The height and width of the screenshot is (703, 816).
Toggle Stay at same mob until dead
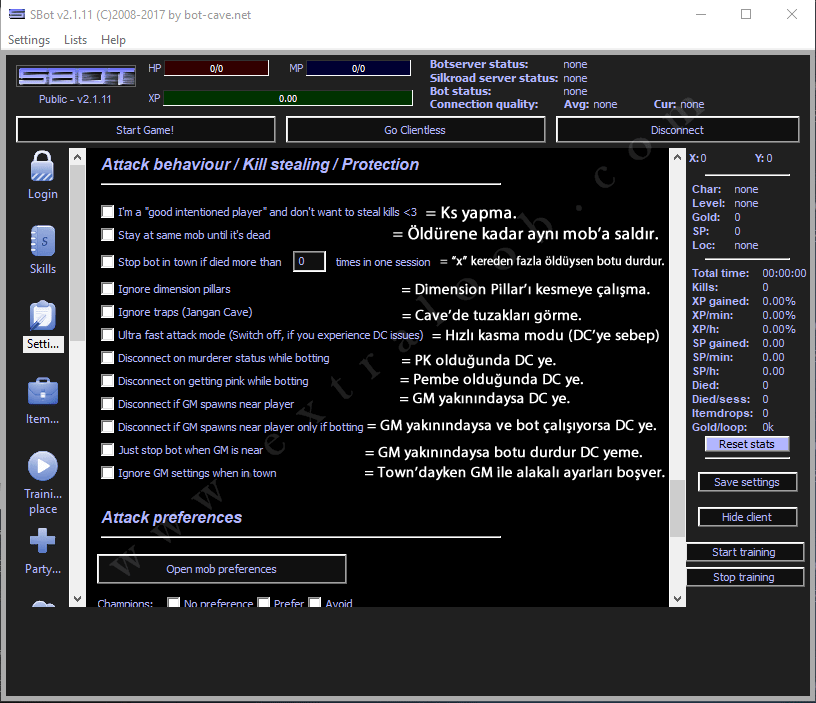pyautogui.click(x=108, y=235)
